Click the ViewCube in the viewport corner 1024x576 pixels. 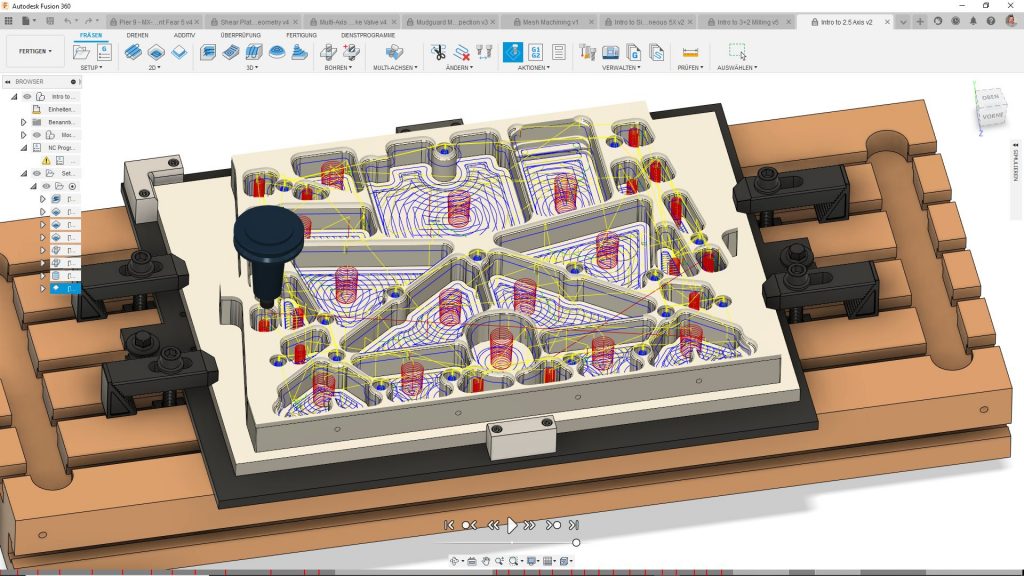pos(989,106)
